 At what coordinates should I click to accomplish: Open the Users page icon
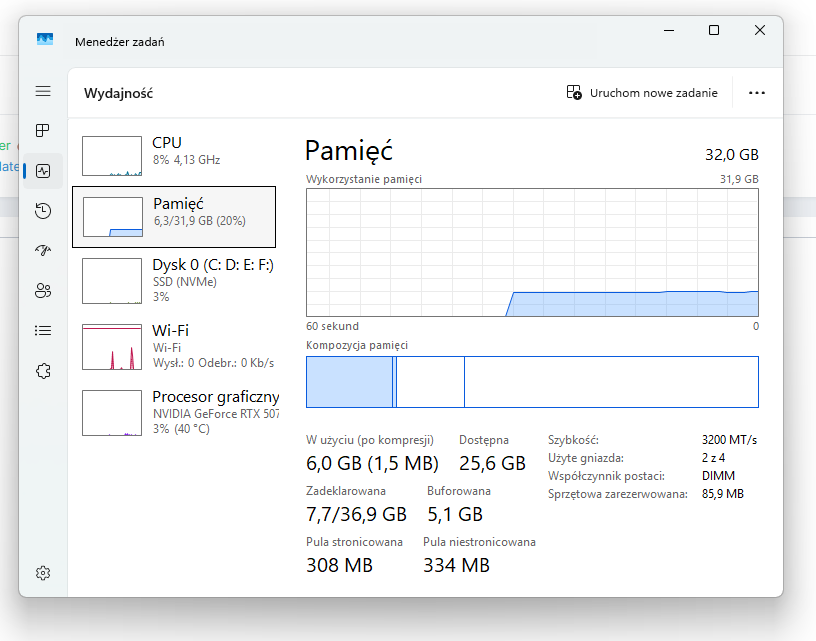pos(43,290)
